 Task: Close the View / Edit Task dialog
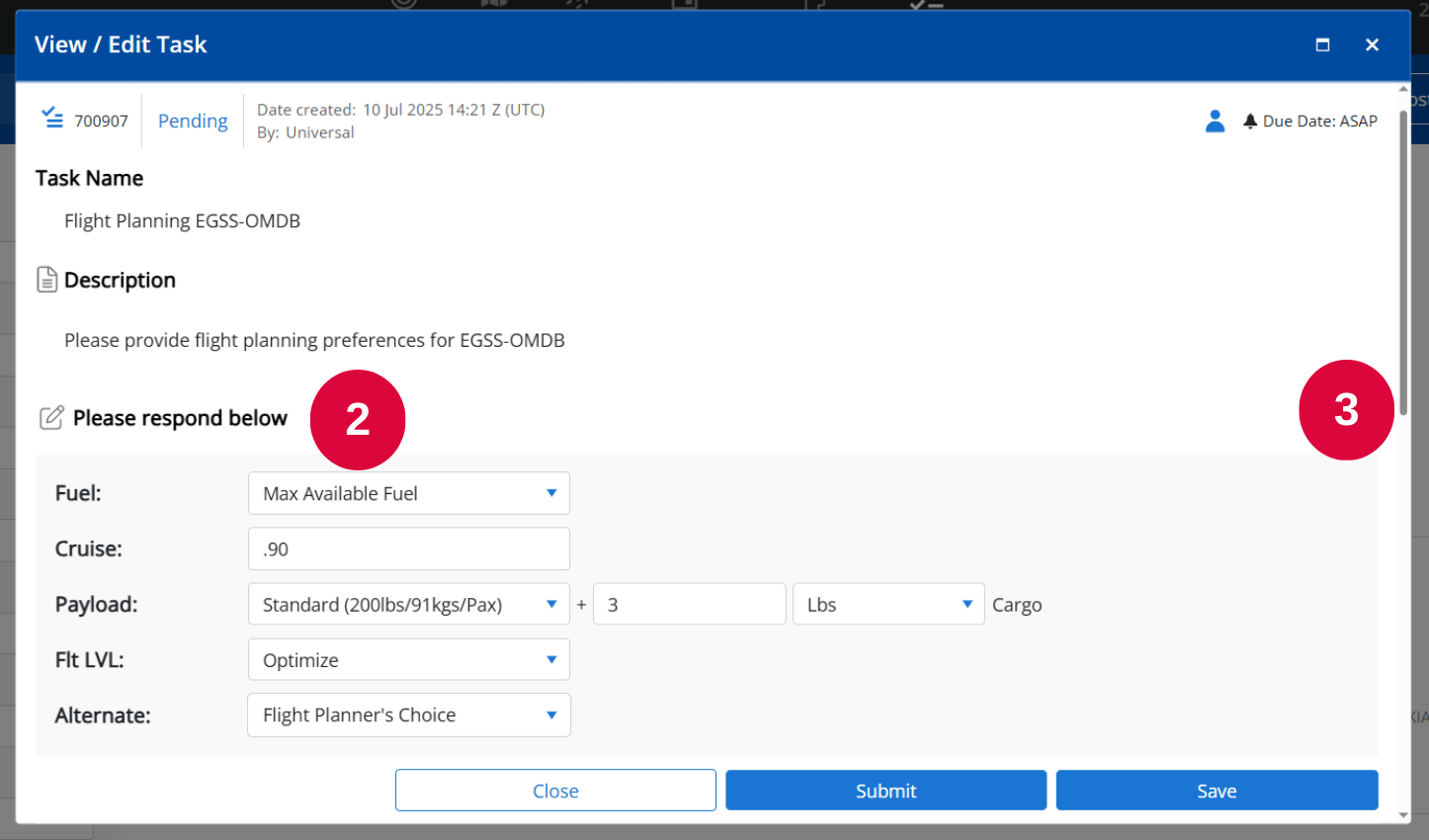1372,44
